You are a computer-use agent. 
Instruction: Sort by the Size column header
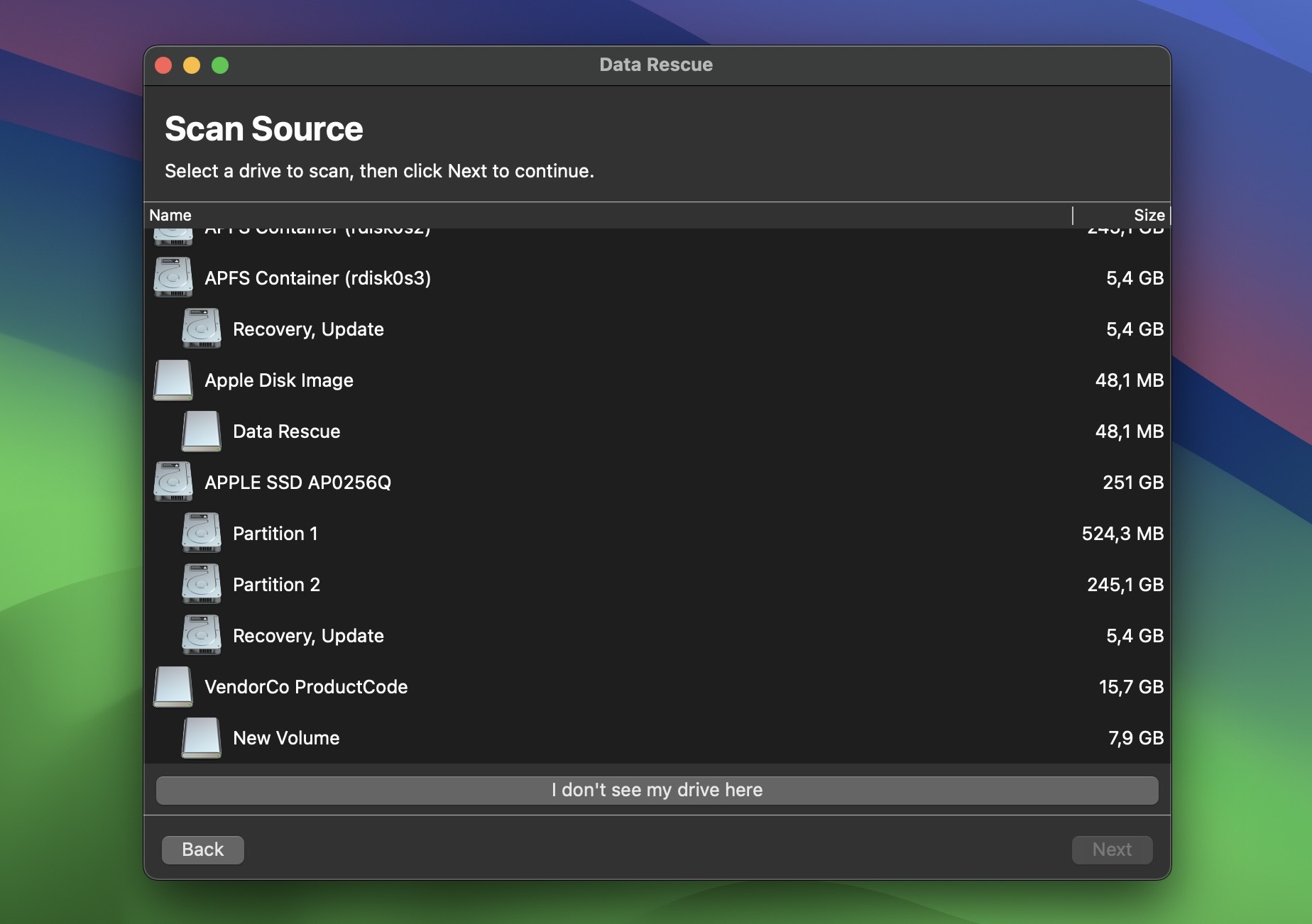tap(1149, 215)
